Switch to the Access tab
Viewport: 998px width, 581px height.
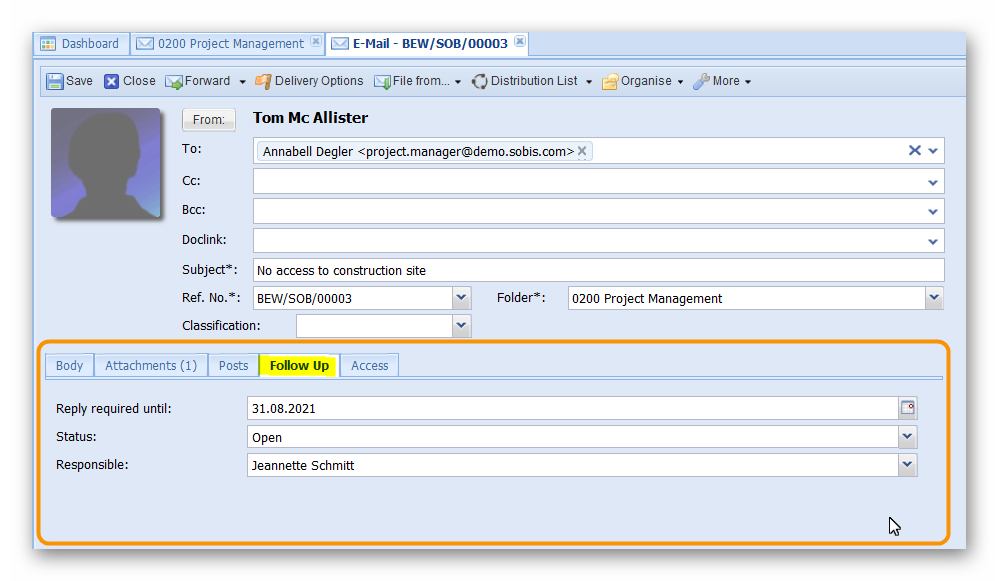coord(369,365)
